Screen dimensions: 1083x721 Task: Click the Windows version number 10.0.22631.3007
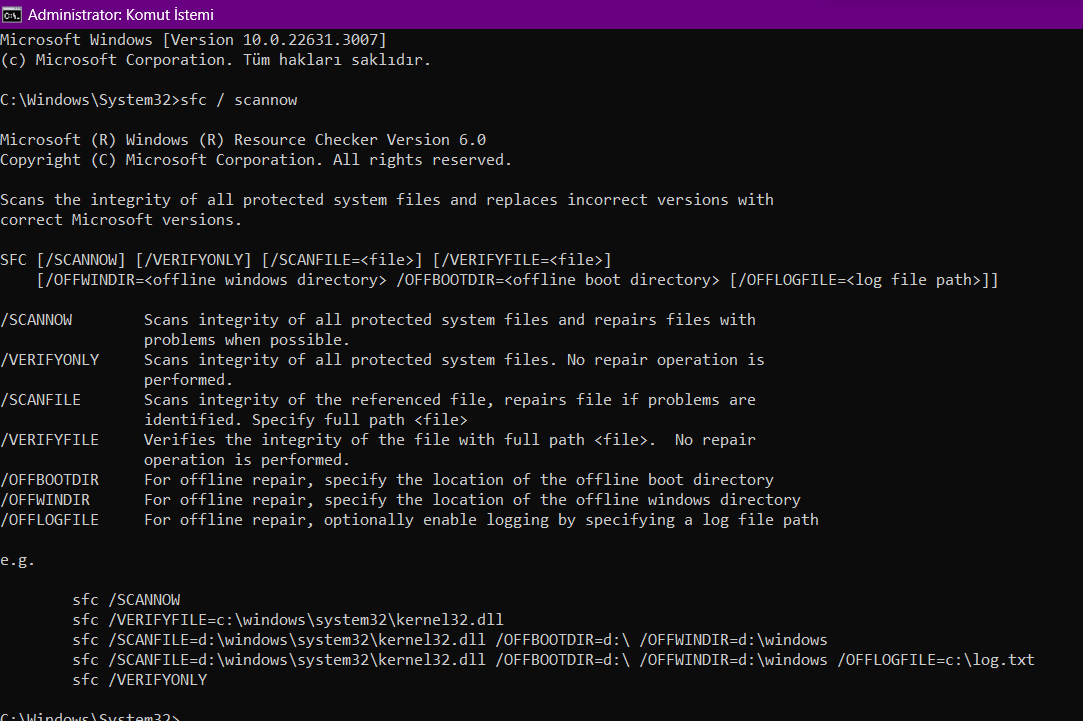pyautogui.click(x=314, y=40)
